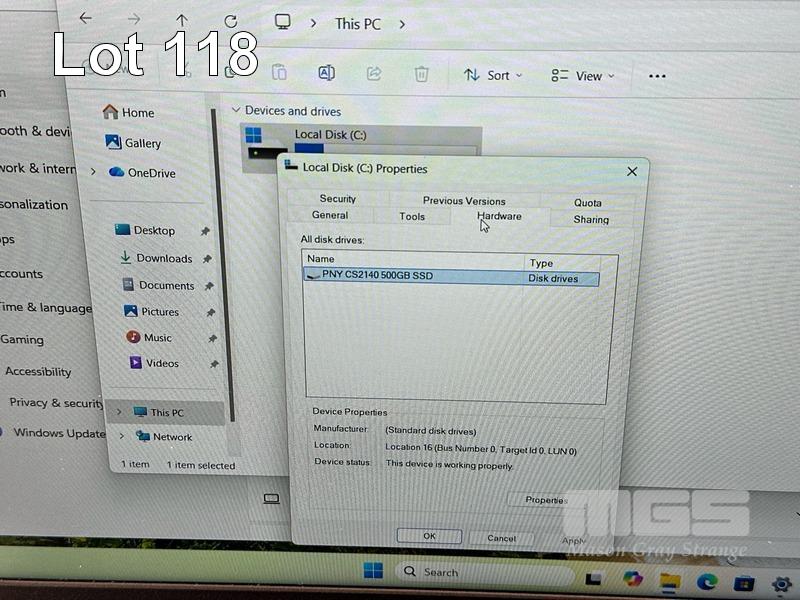Image resolution: width=800 pixels, height=600 pixels.
Task: Open the Tools tab
Action: pyautogui.click(x=412, y=217)
